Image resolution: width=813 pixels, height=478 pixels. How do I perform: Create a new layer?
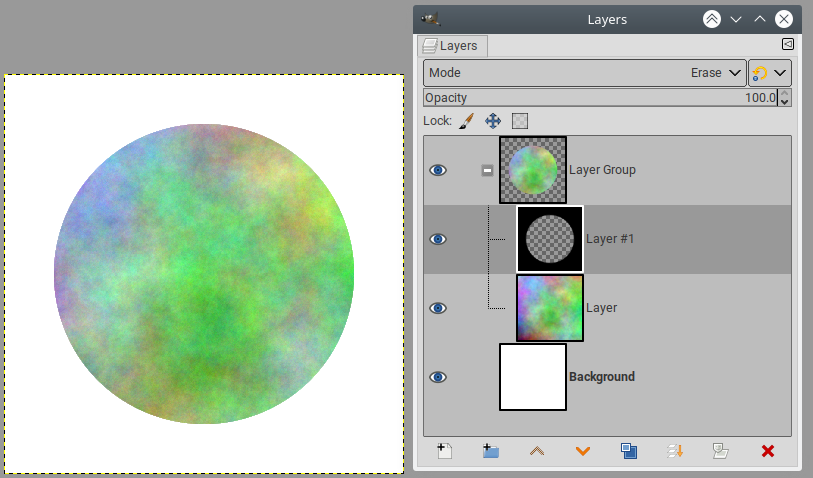click(x=445, y=451)
